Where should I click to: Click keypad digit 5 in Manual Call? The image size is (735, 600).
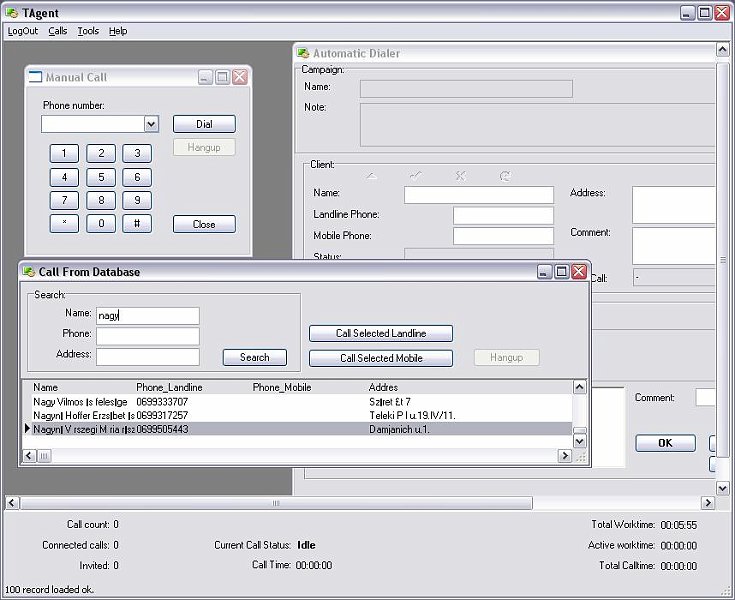(x=101, y=177)
